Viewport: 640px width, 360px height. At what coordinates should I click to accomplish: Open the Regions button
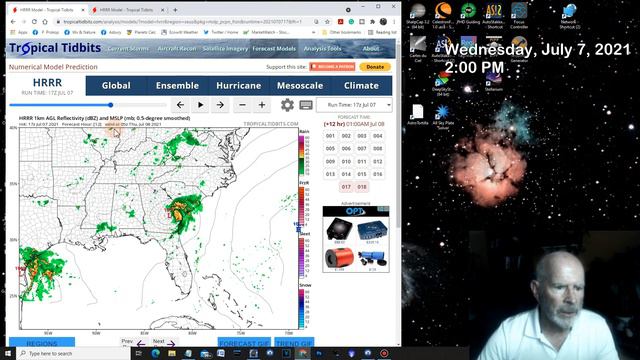click(x=42, y=342)
